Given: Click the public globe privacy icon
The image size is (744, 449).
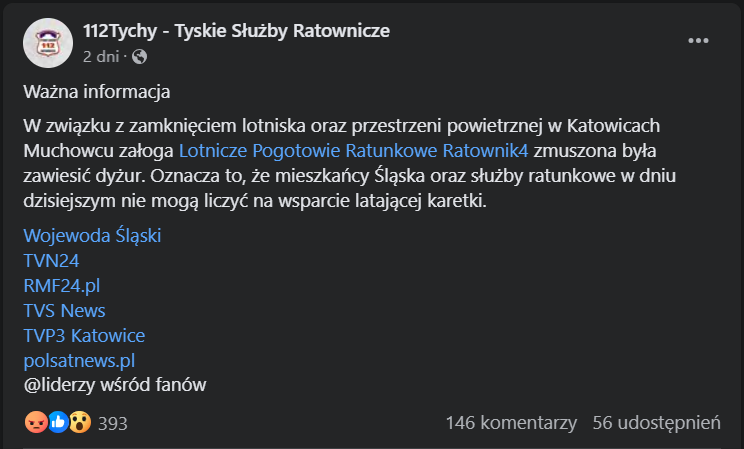Looking at the screenshot, I should point(139,56).
